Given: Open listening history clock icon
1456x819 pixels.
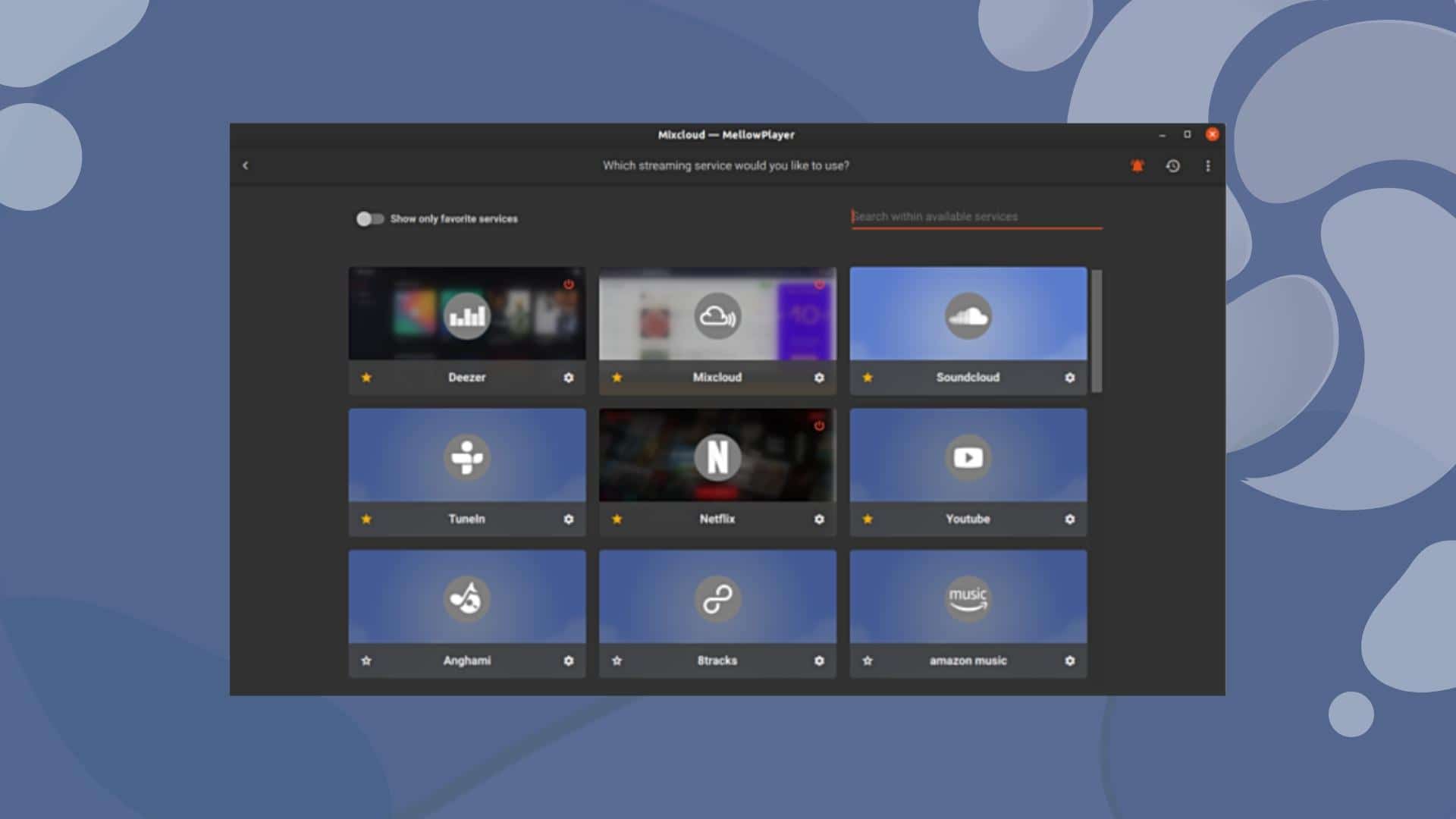Looking at the screenshot, I should (x=1172, y=165).
